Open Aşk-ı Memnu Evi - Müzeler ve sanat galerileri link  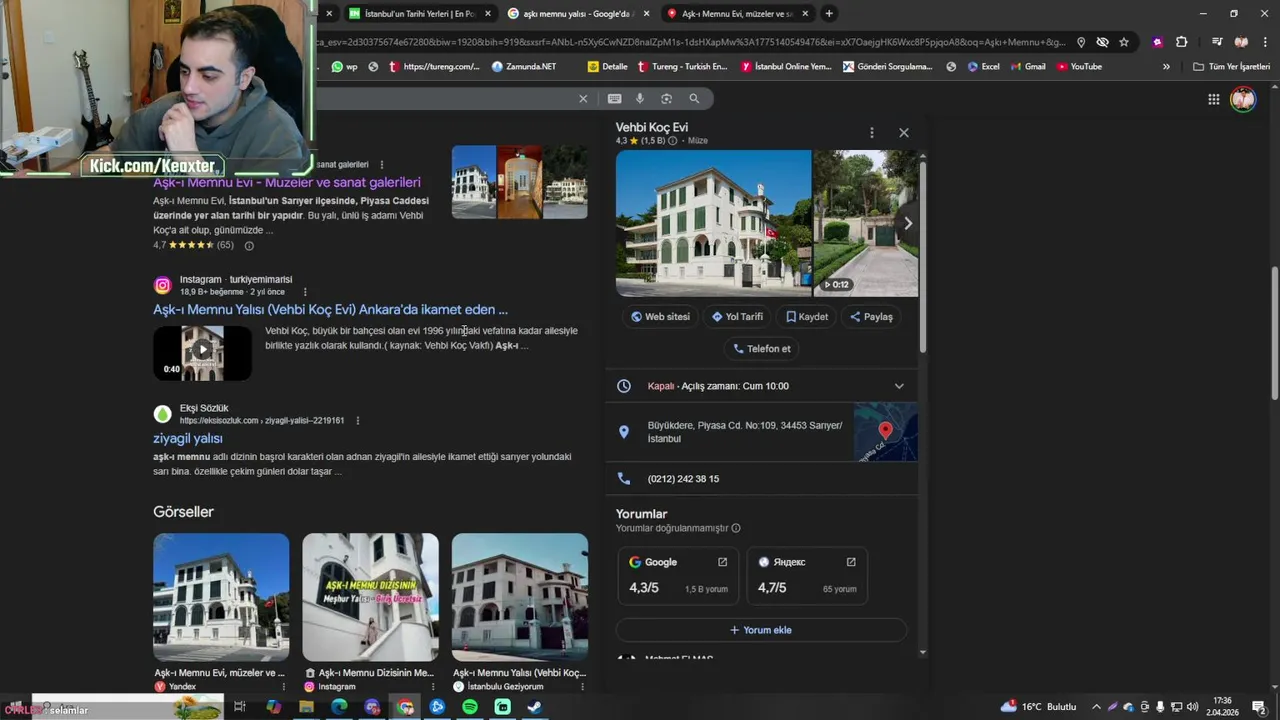point(286,182)
